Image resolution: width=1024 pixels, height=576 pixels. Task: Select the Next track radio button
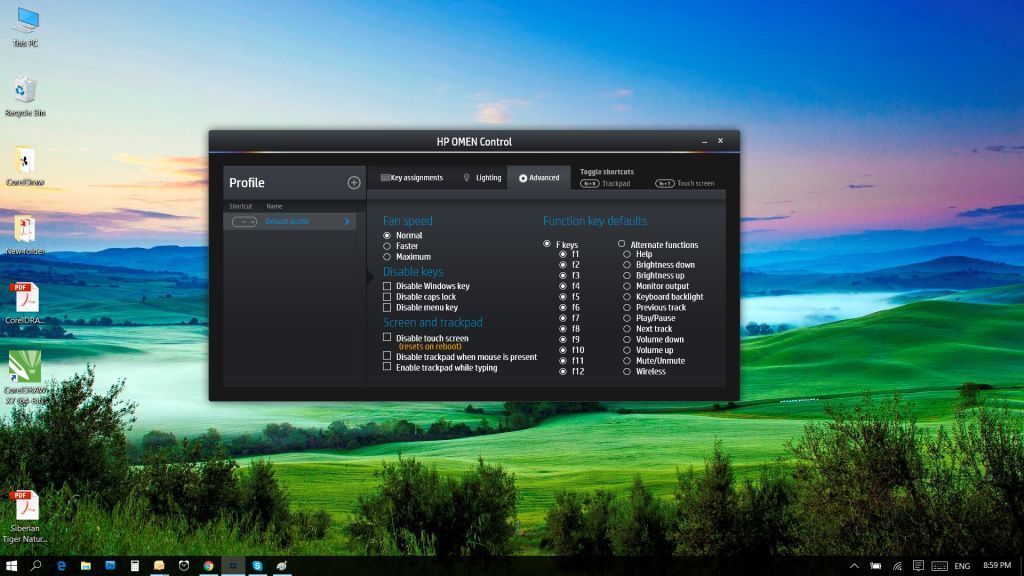point(627,329)
